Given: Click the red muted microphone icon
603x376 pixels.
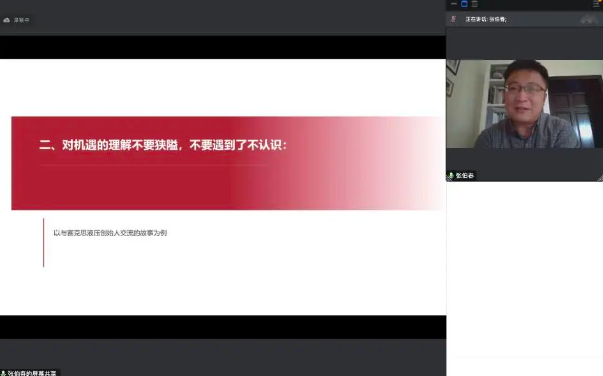Looking at the screenshot, I should coord(453,19).
